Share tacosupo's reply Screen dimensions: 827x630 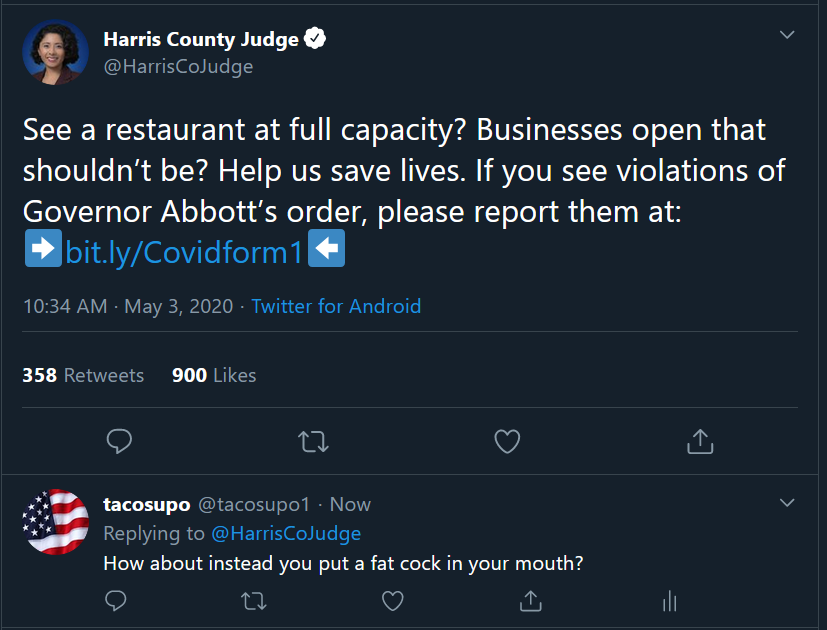pyautogui.click(x=531, y=600)
